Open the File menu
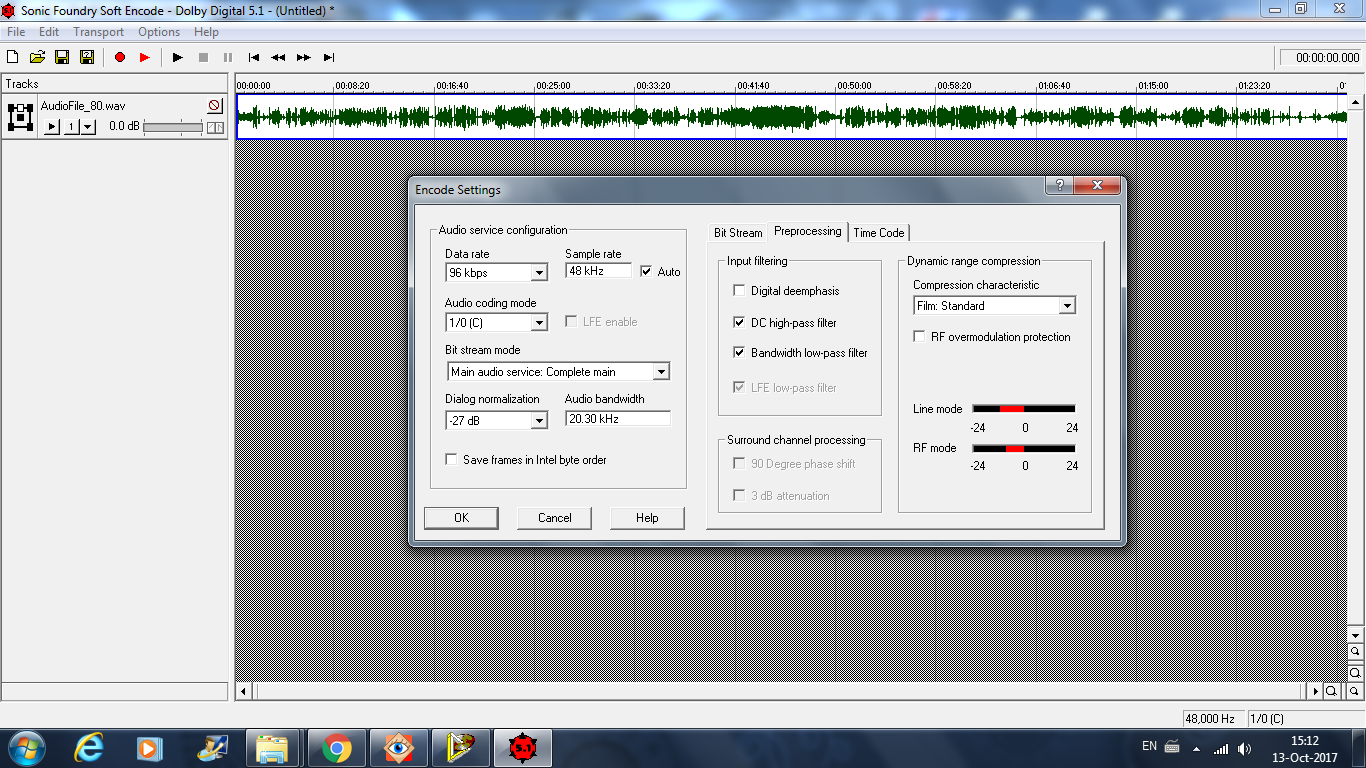 pos(16,32)
